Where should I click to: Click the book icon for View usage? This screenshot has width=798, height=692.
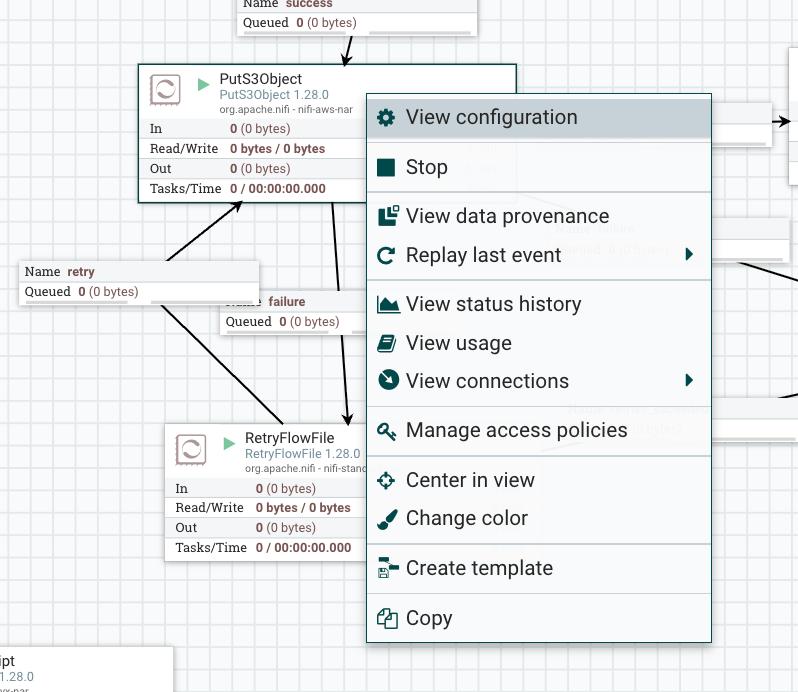(386, 343)
